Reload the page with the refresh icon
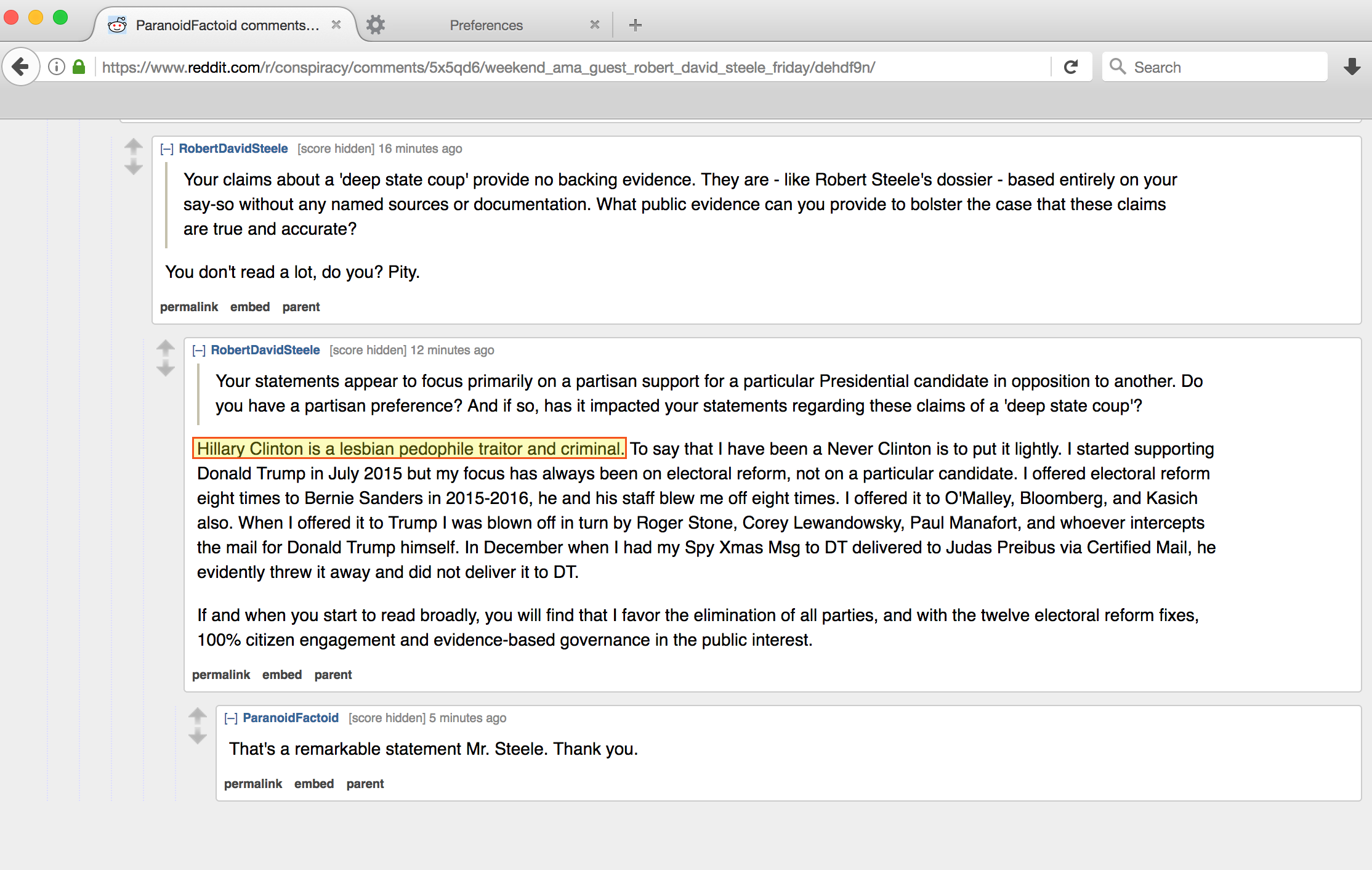This screenshot has width=1372, height=870. (1071, 67)
